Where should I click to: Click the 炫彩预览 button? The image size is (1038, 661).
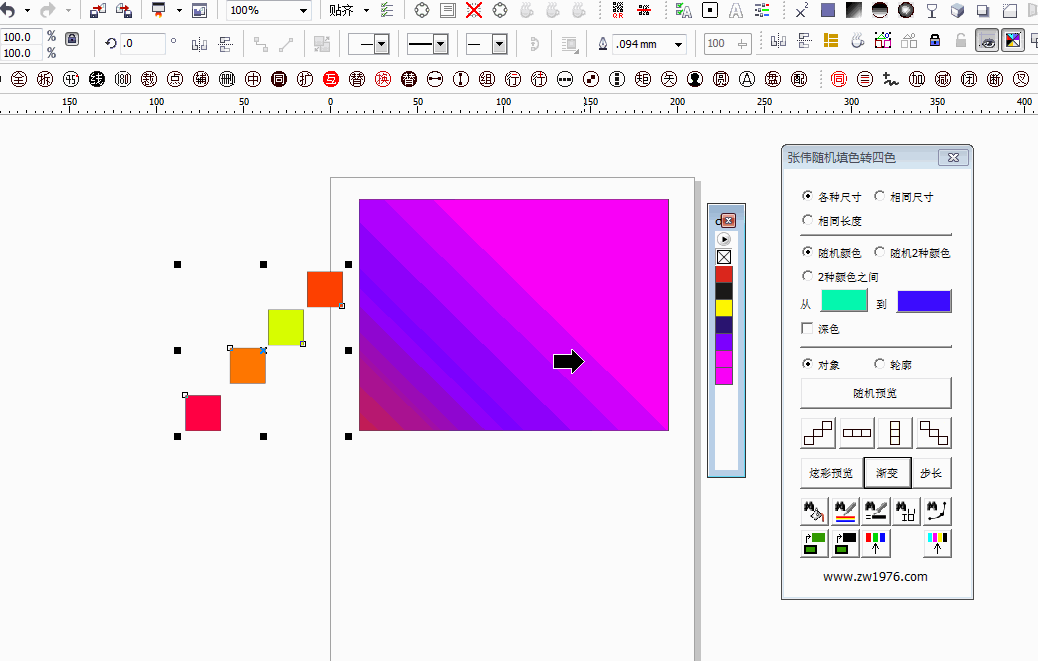point(831,472)
